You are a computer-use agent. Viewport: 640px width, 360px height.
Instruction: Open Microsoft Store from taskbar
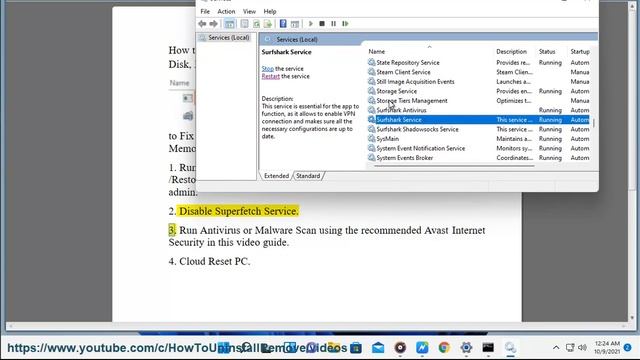tap(356, 348)
